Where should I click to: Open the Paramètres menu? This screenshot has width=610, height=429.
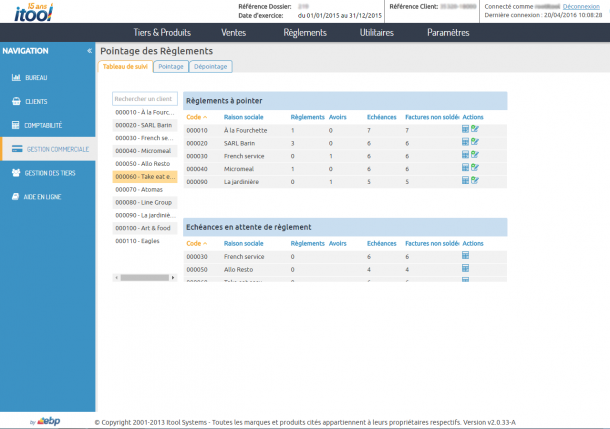coord(447,32)
